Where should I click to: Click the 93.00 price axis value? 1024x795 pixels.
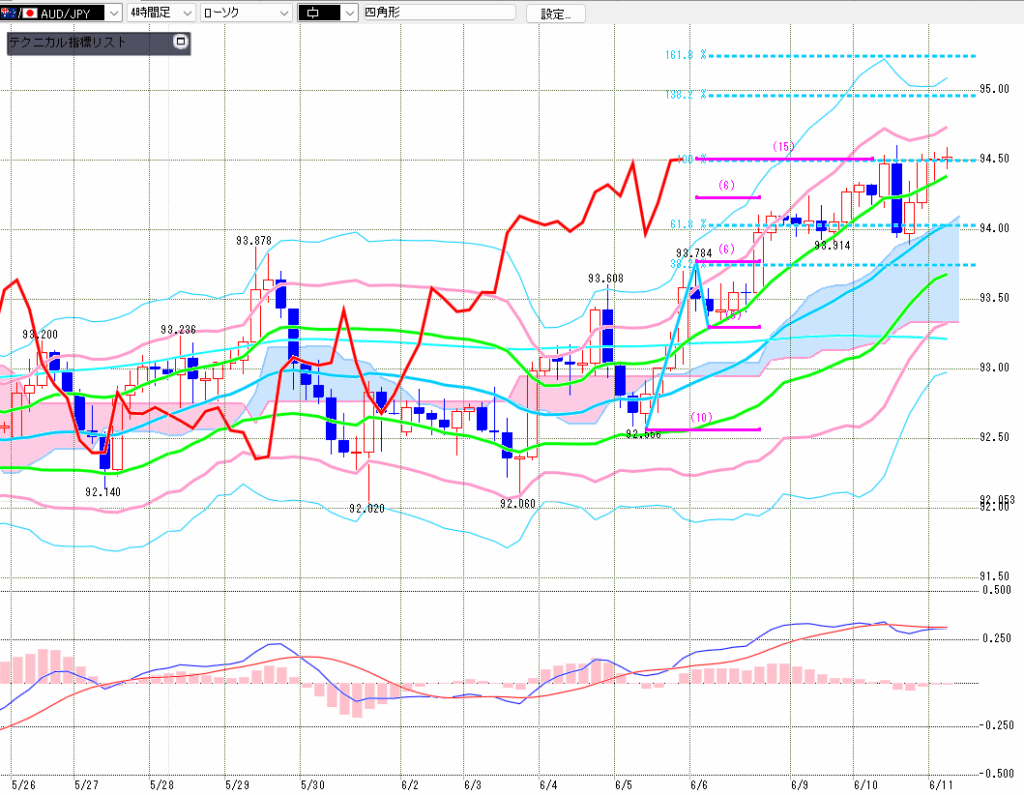click(994, 368)
